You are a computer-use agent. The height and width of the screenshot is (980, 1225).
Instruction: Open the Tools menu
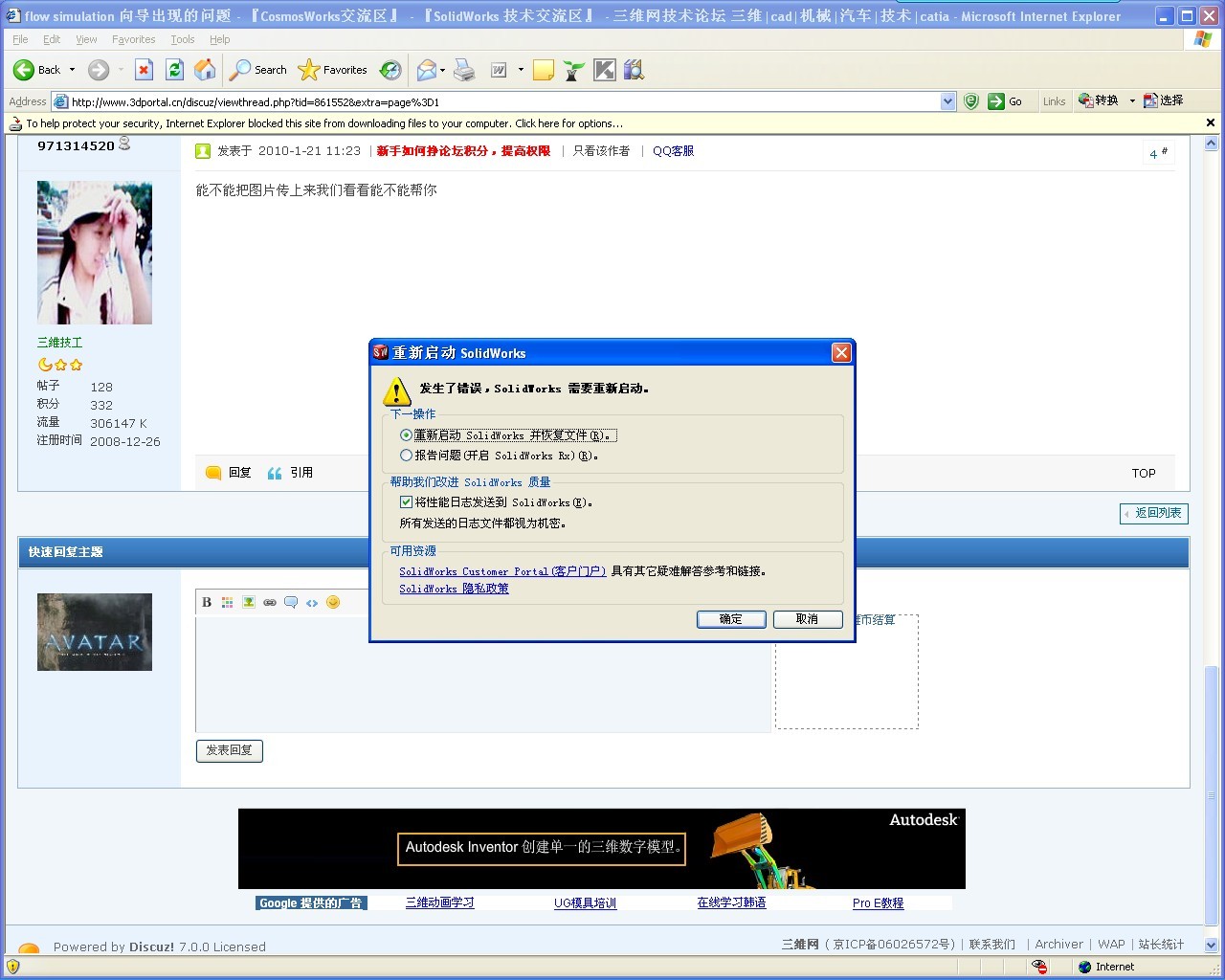point(183,39)
